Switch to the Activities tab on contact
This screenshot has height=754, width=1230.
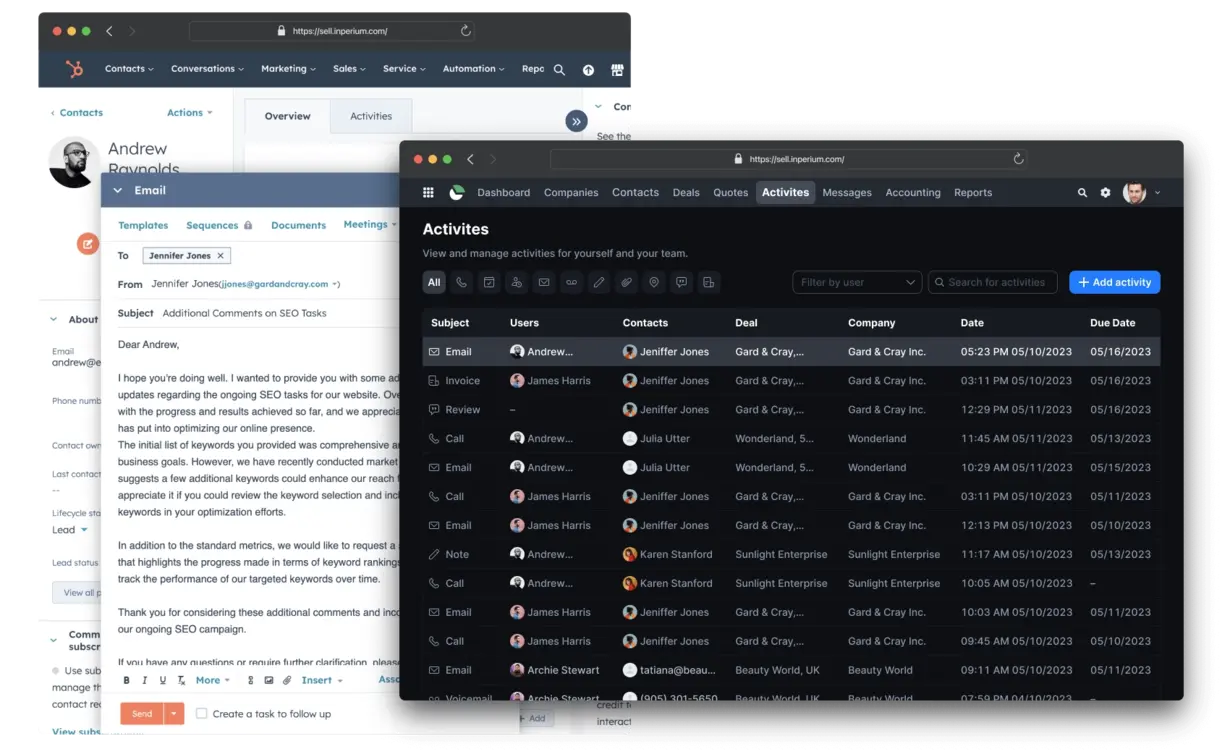click(x=371, y=116)
